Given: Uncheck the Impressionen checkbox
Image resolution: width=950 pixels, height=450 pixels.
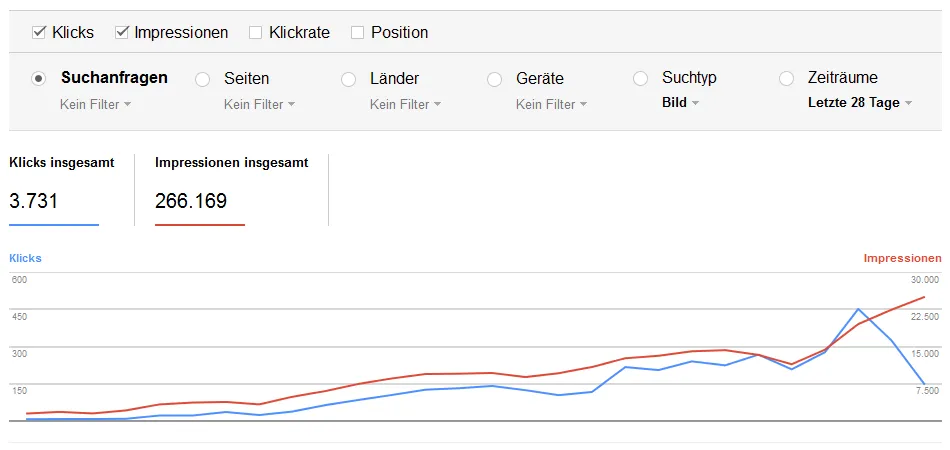Looking at the screenshot, I should coord(122,33).
